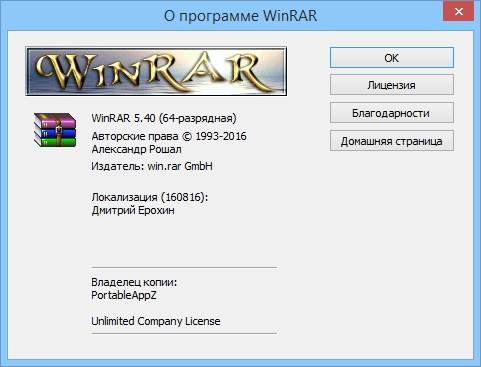Click the Дмитрий Ерохин translator name
This screenshot has height=367, width=481.
[133, 210]
